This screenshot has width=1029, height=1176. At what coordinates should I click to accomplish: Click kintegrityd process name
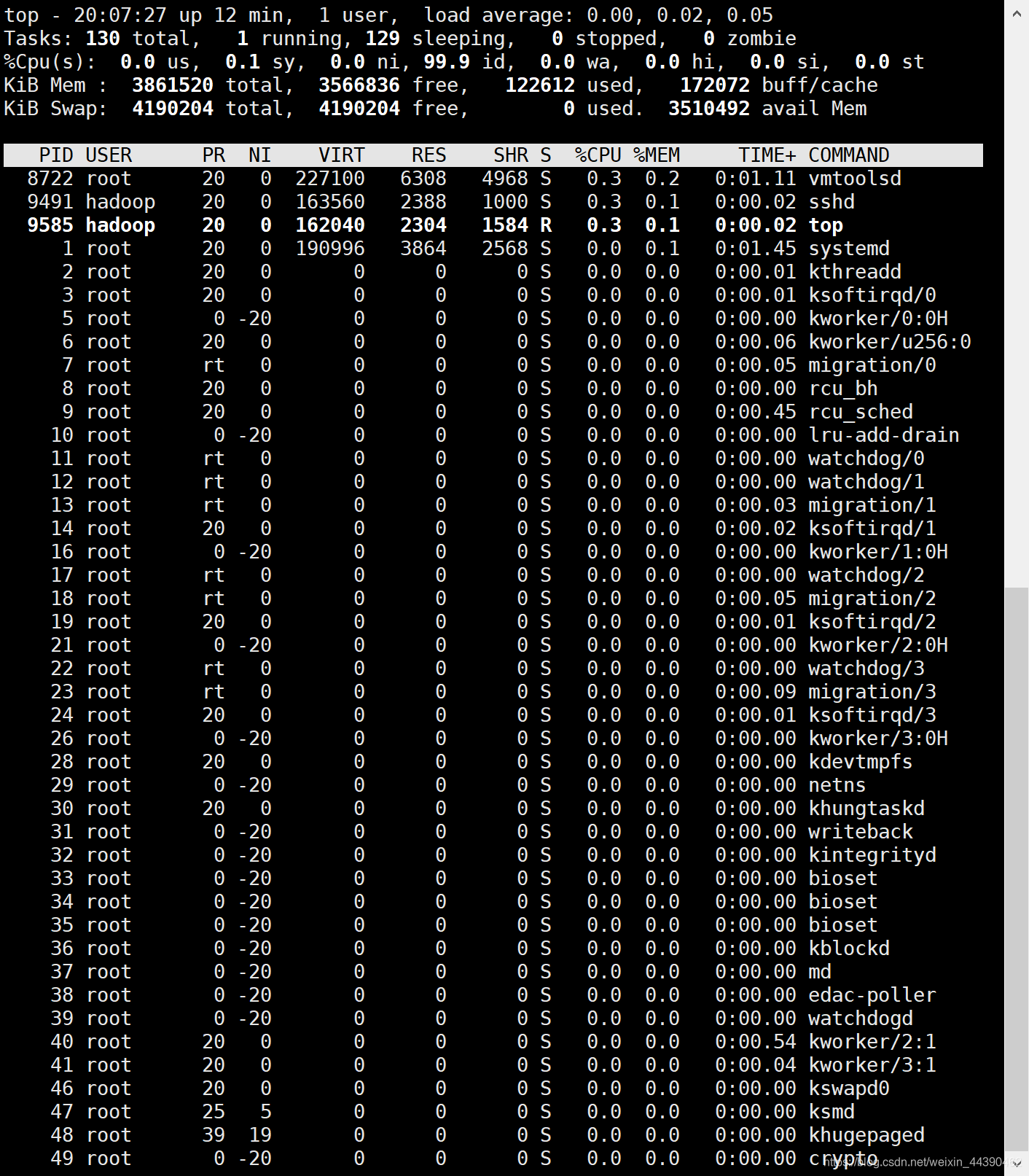[x=872, y=855]
